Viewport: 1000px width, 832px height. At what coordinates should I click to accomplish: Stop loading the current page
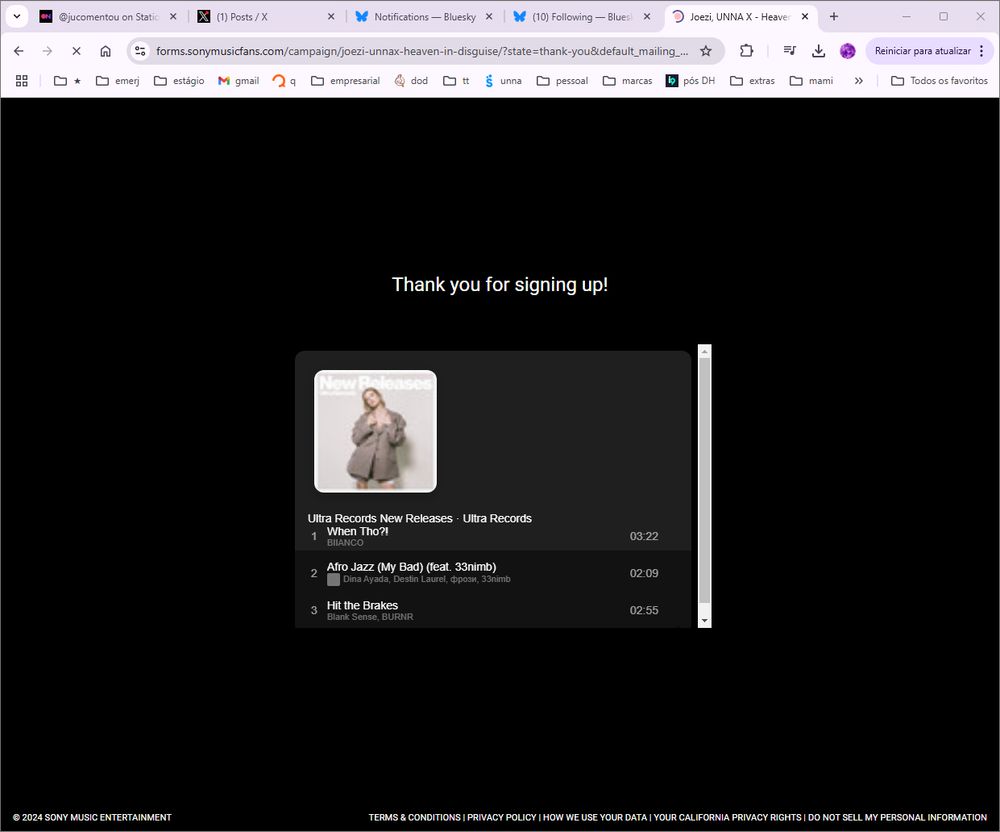[x=76, y=51]
